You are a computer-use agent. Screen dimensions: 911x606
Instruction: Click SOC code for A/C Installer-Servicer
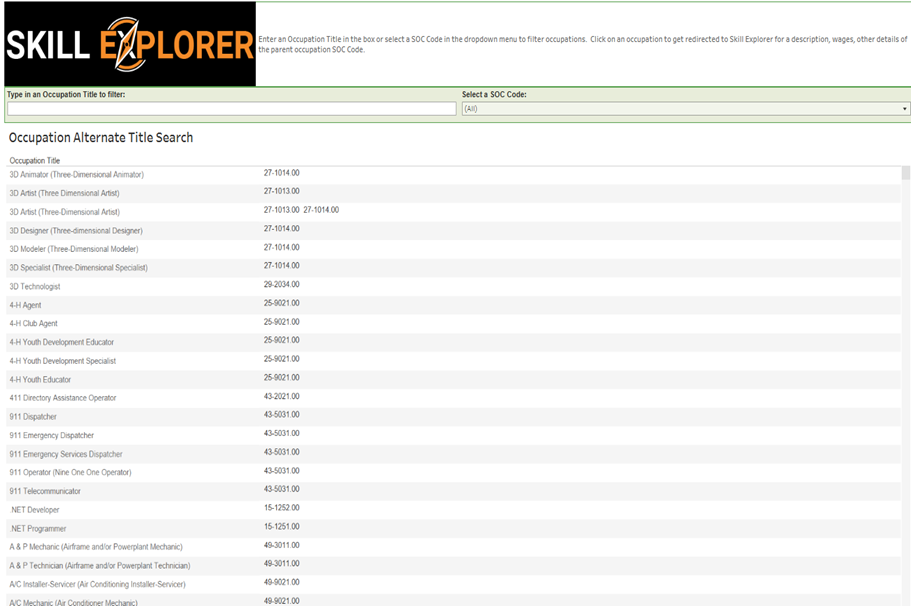(x=282, y=582)
